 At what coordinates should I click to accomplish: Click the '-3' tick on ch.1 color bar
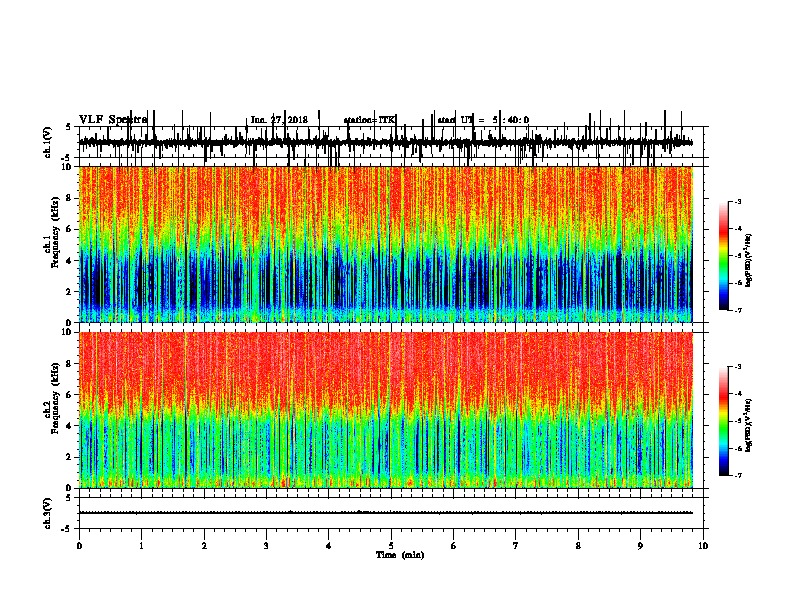pyautogui.click(x=738, y=202)
